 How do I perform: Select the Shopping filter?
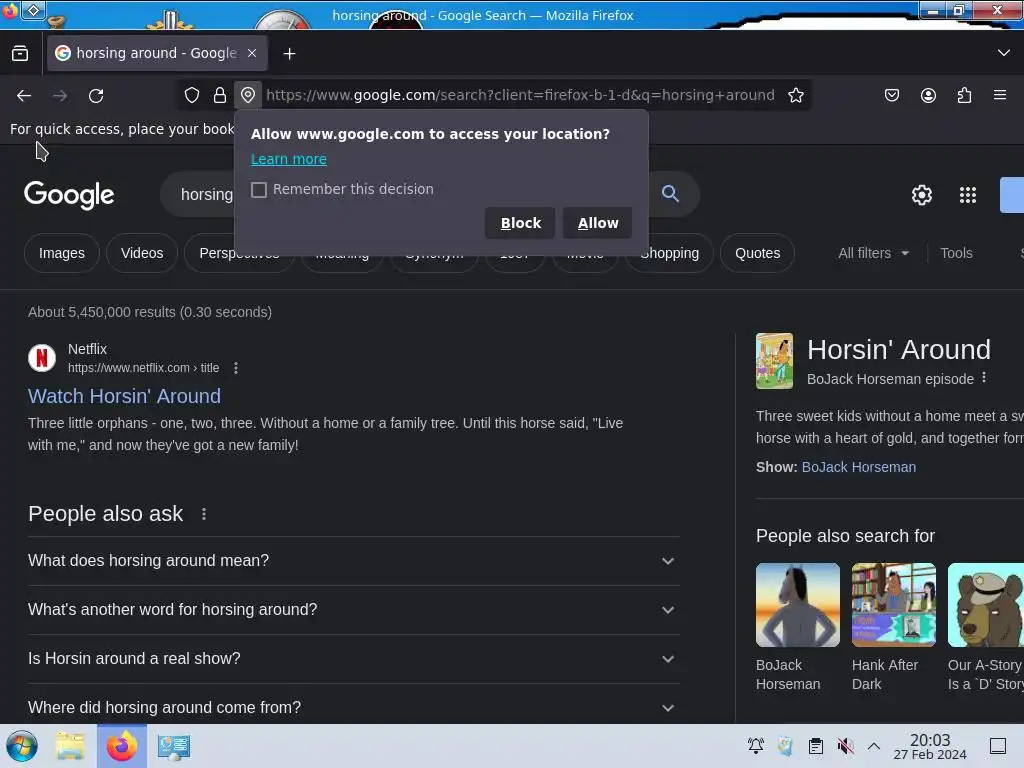pyautogui.click(x=670, y=253)
